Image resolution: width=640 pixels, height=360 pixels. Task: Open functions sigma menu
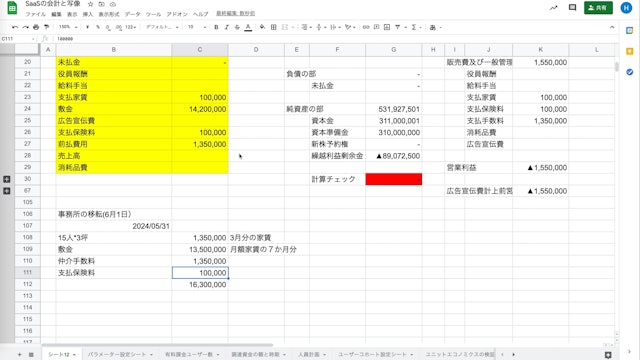coord(415,27)
